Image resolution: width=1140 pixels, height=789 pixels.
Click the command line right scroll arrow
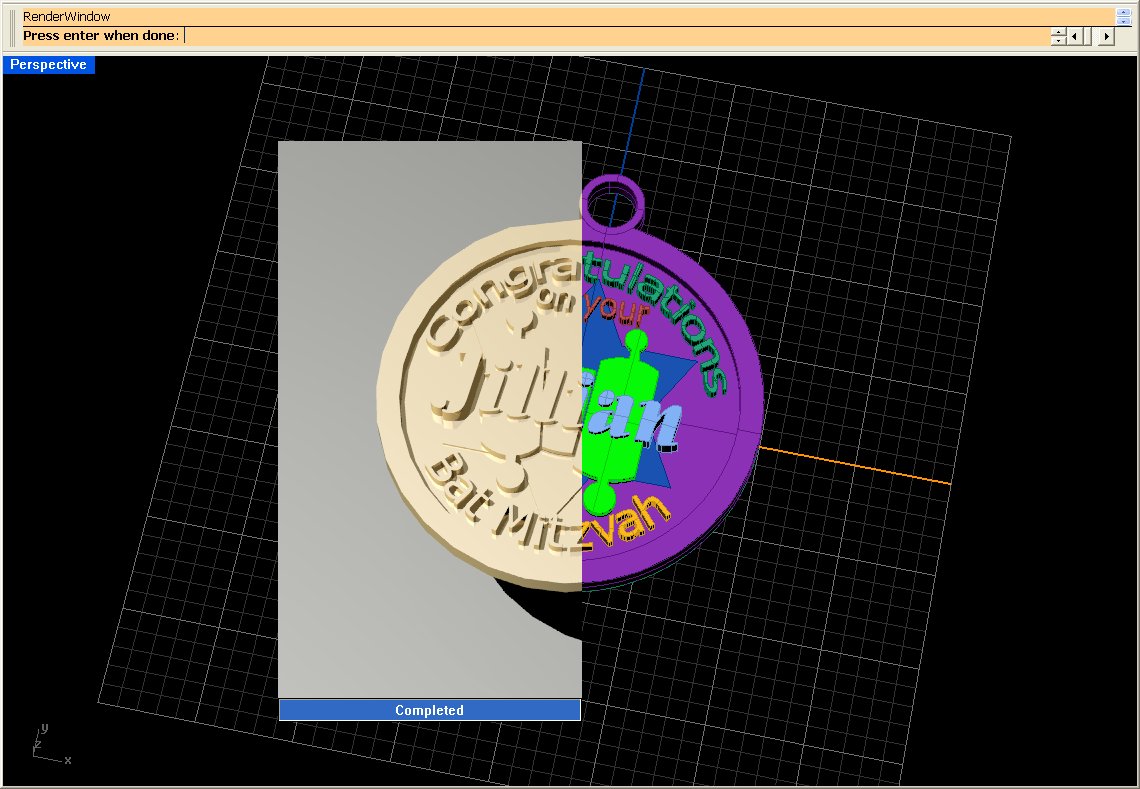[1105, 36]
